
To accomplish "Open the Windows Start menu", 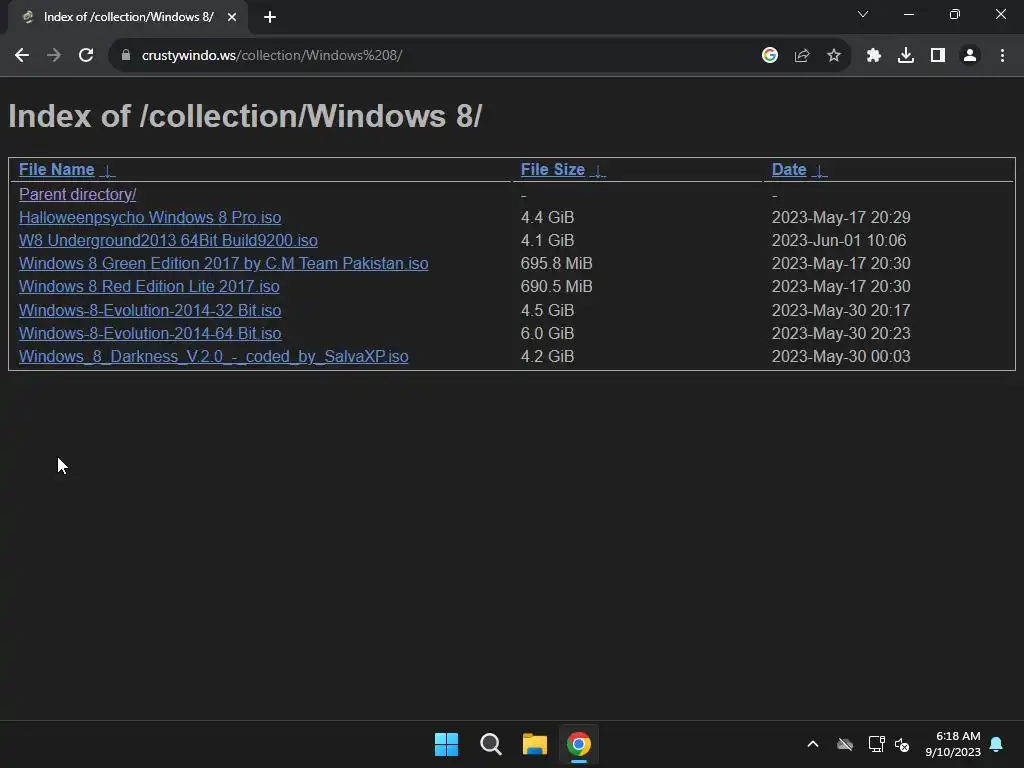I will pos(447,744).
